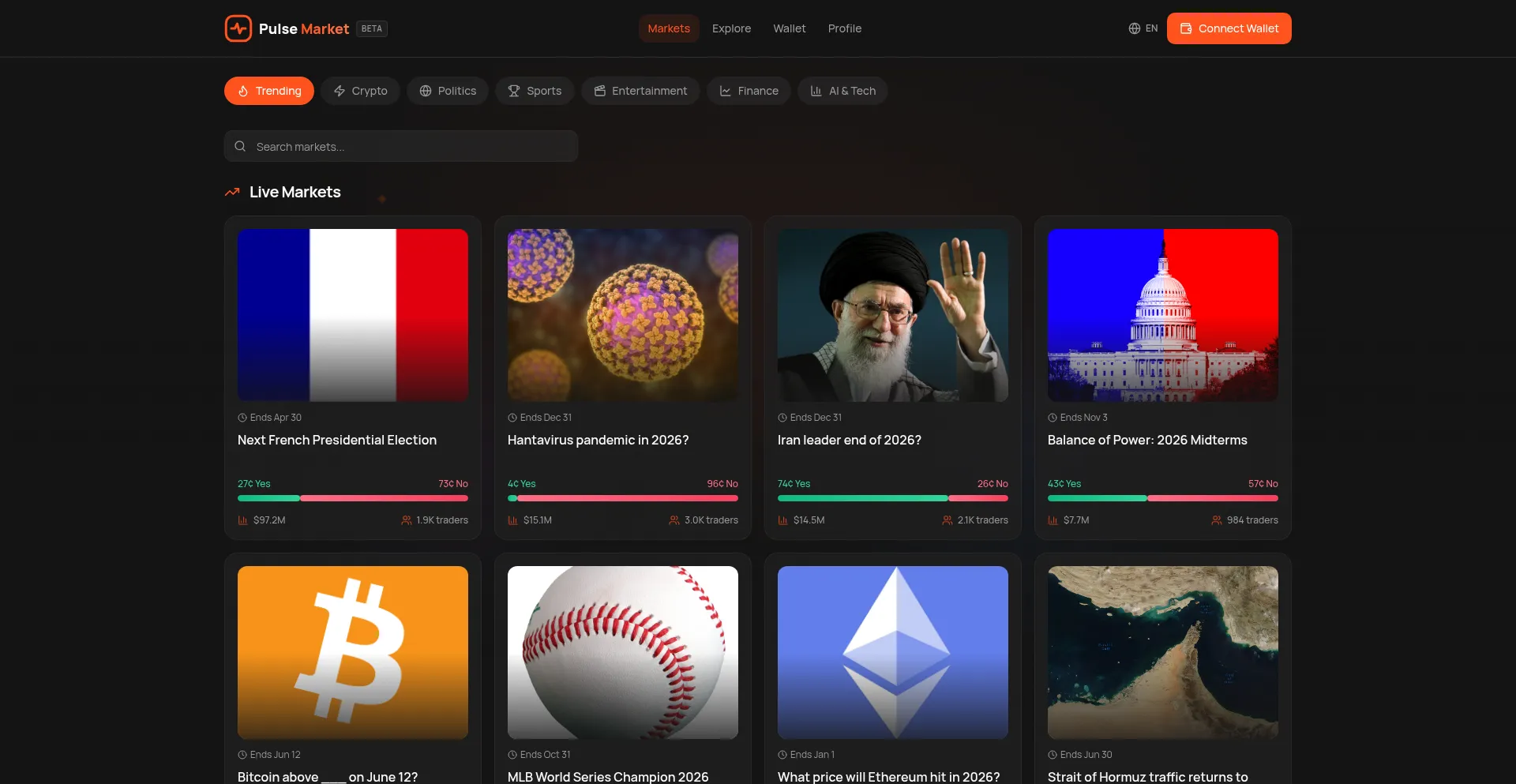Click Iran leader market probability bar
Image resolution: width=1516 pixels, height=784 pixels.
click(893, 498)
